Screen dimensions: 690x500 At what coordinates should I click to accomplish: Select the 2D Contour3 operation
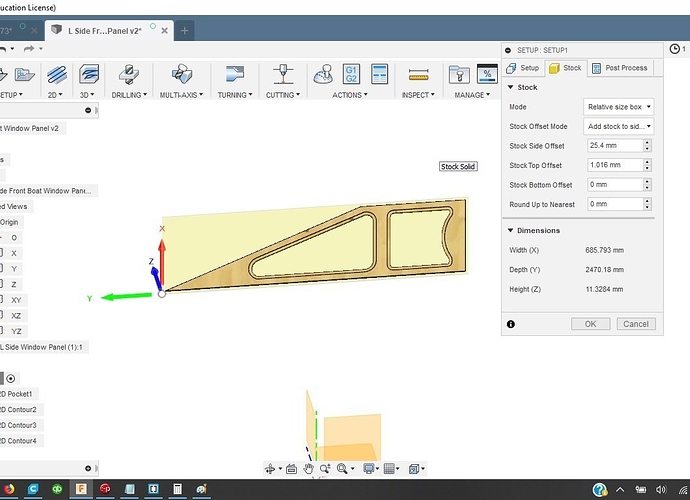point(19,425)
